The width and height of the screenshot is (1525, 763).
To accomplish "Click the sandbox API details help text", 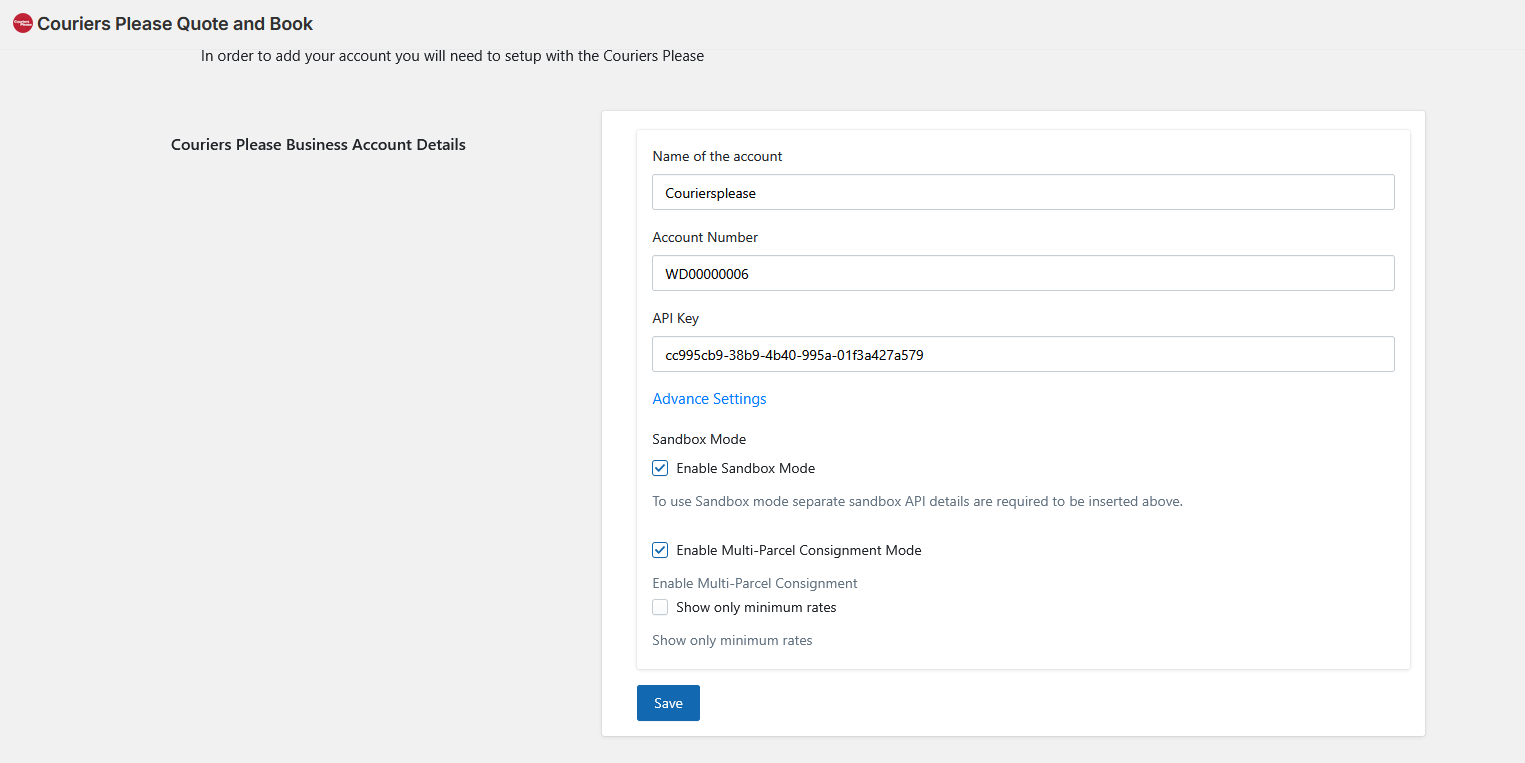I will tap(917, 501).
